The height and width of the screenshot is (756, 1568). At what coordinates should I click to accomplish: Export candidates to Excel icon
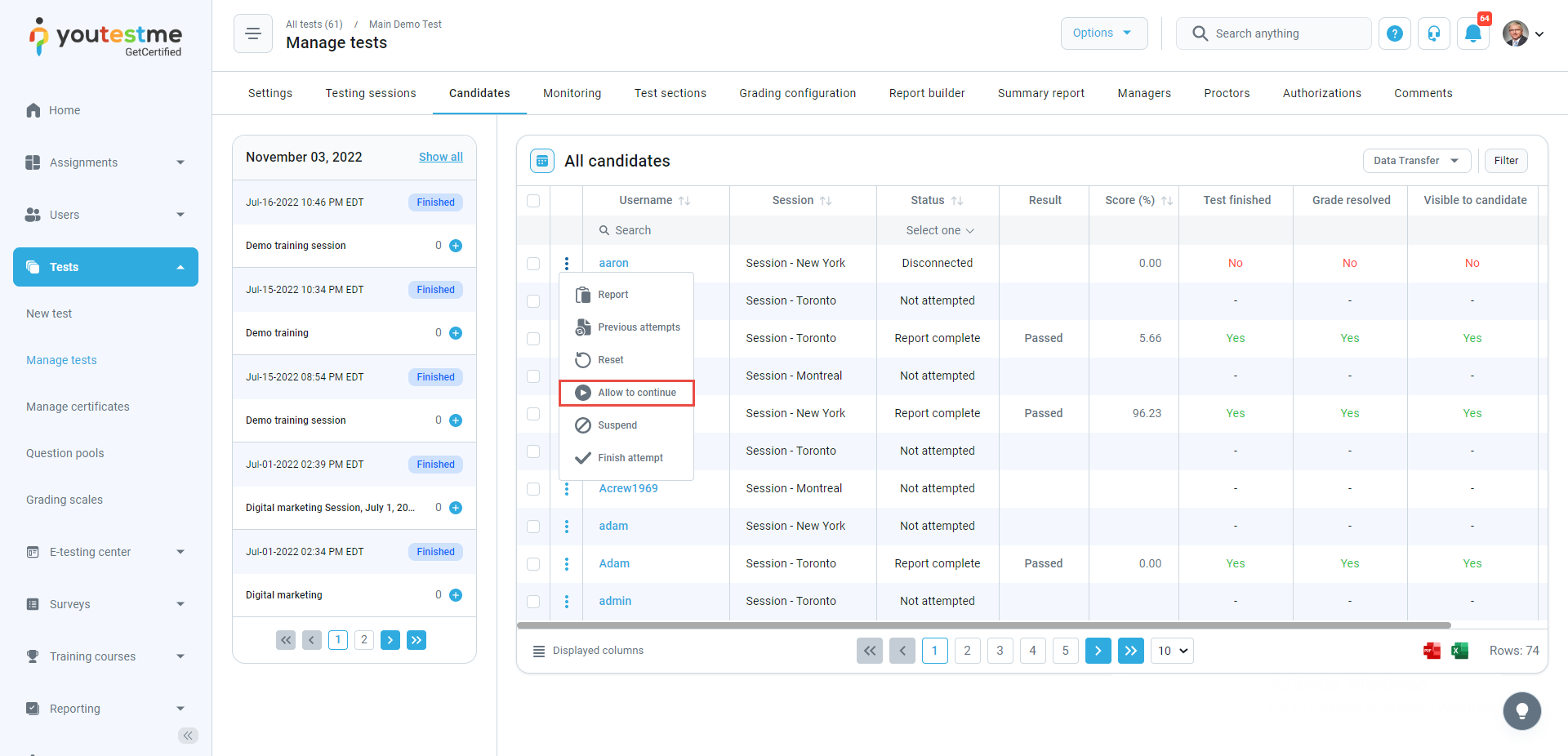click(1459, 651)
